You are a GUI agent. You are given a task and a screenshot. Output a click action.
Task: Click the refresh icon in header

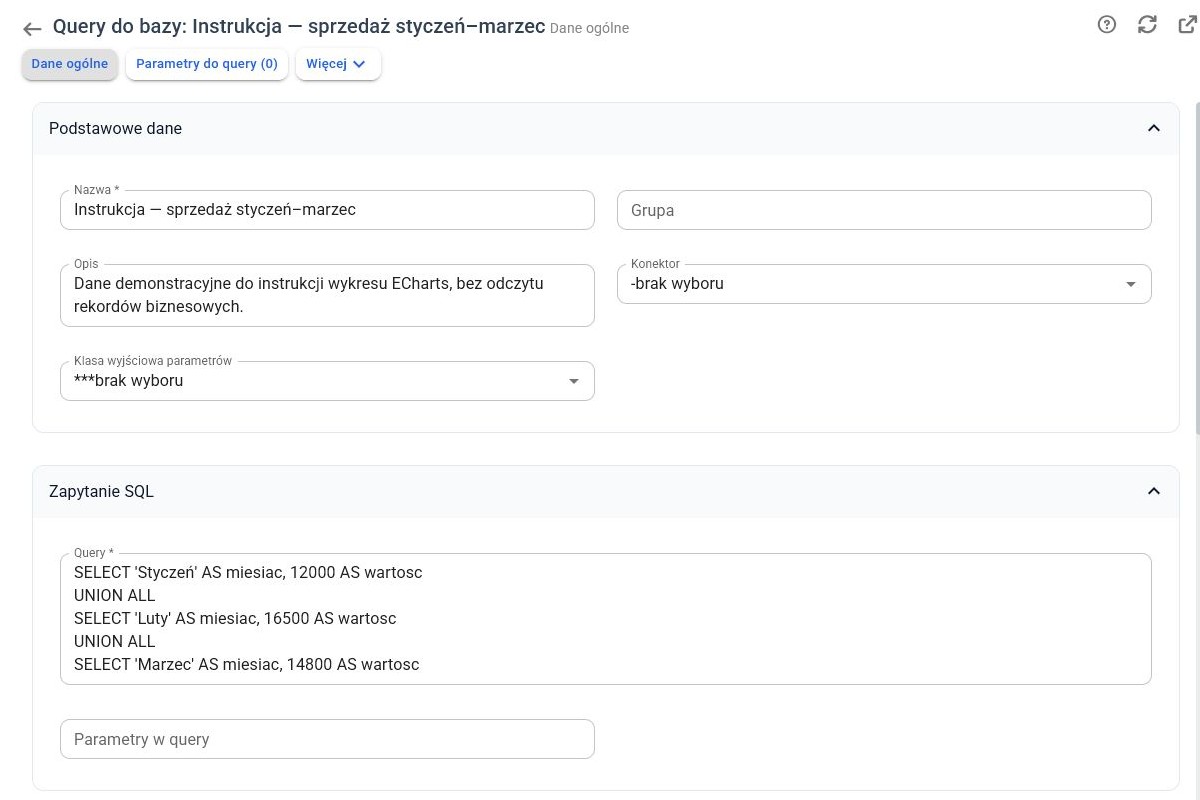click(x=1147, y=25)
